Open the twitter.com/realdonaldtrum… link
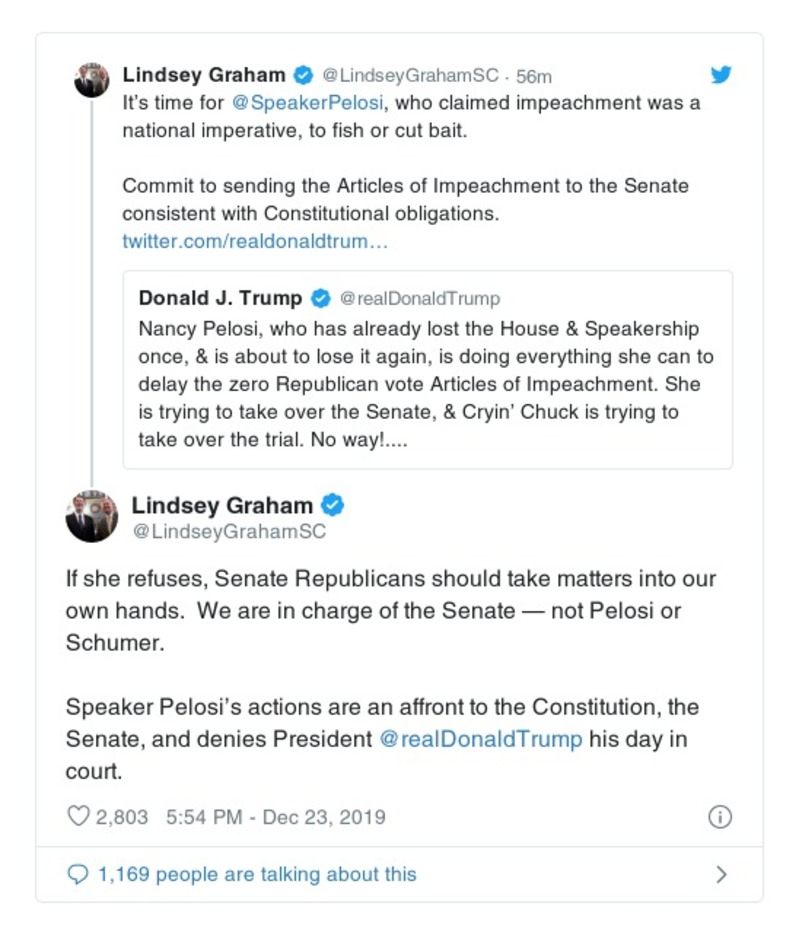This screenshot has width=799, height=935. tap(255, 241)
